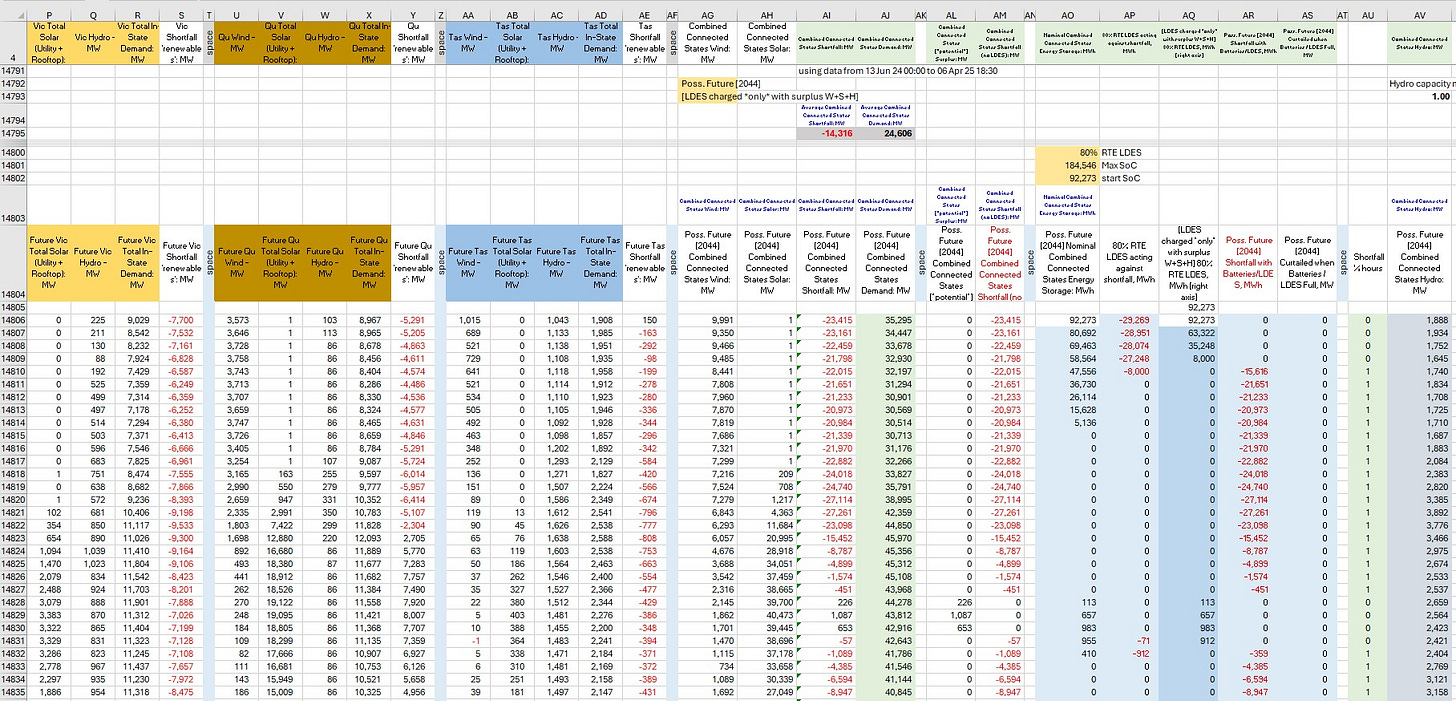This screenshot has height=701, width=1456.
Task: Select column header X
Action: click(368, 15)
